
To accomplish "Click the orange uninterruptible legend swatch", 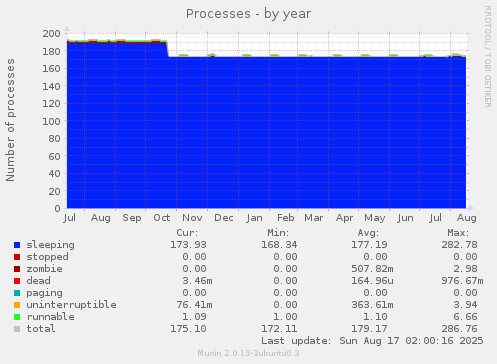I will click(17, 305).
